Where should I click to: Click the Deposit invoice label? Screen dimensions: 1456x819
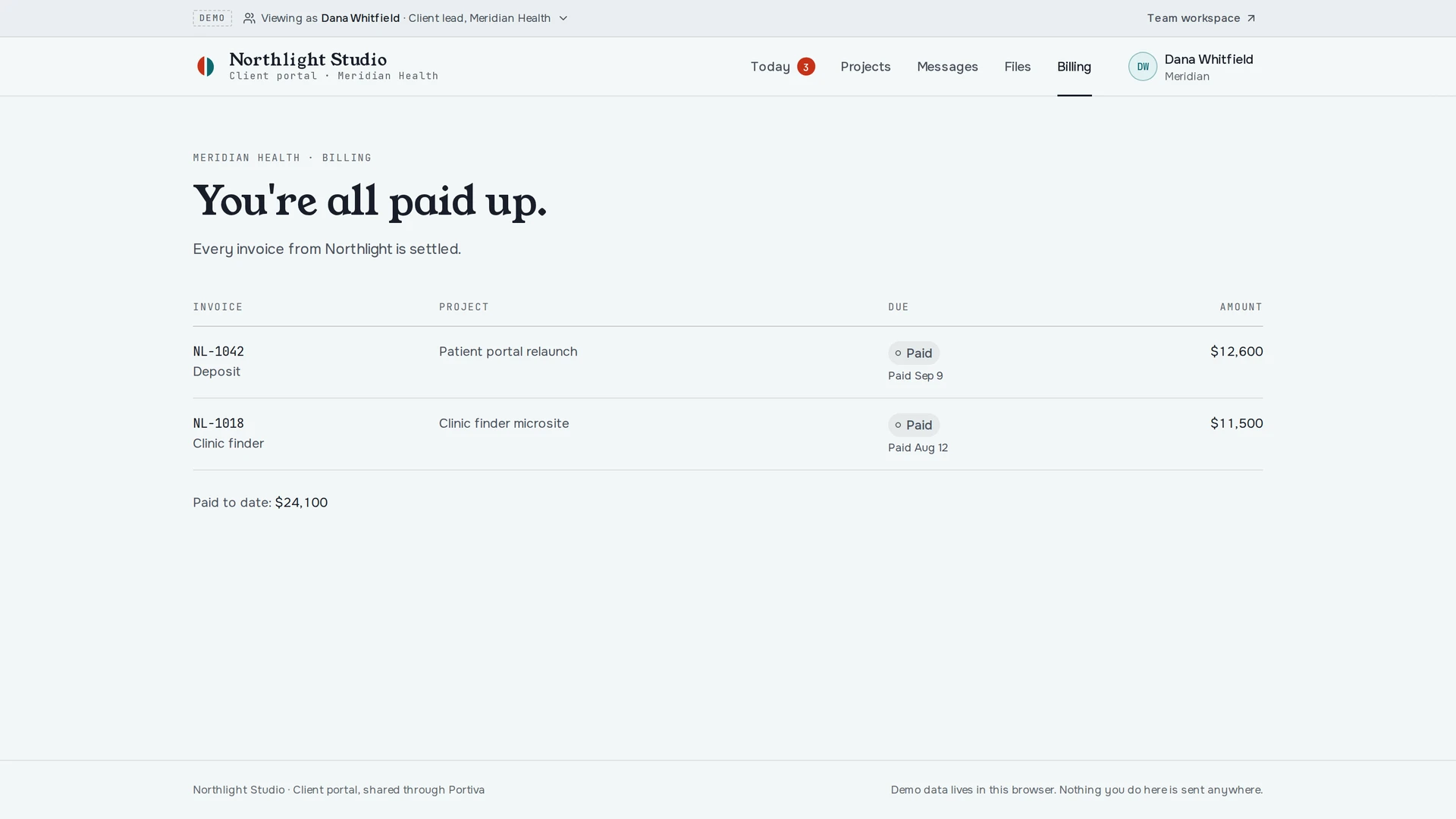click(x=216, y=372)
